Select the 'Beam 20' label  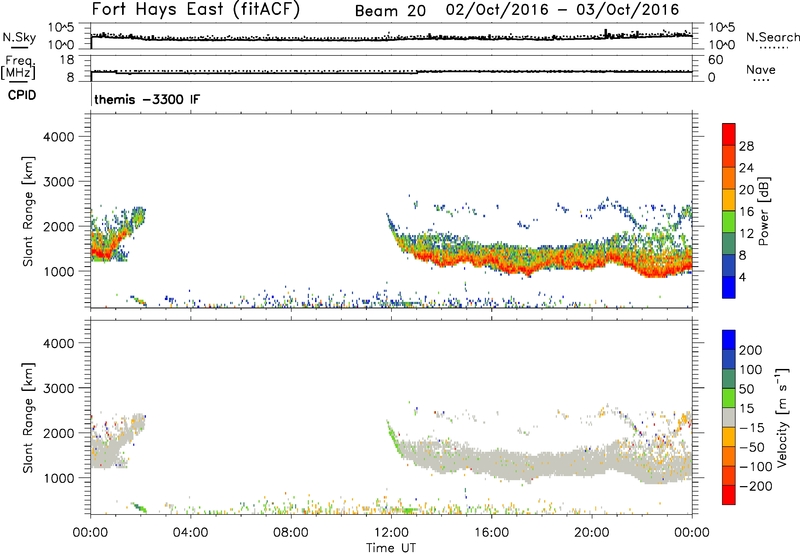click(390, 11)
